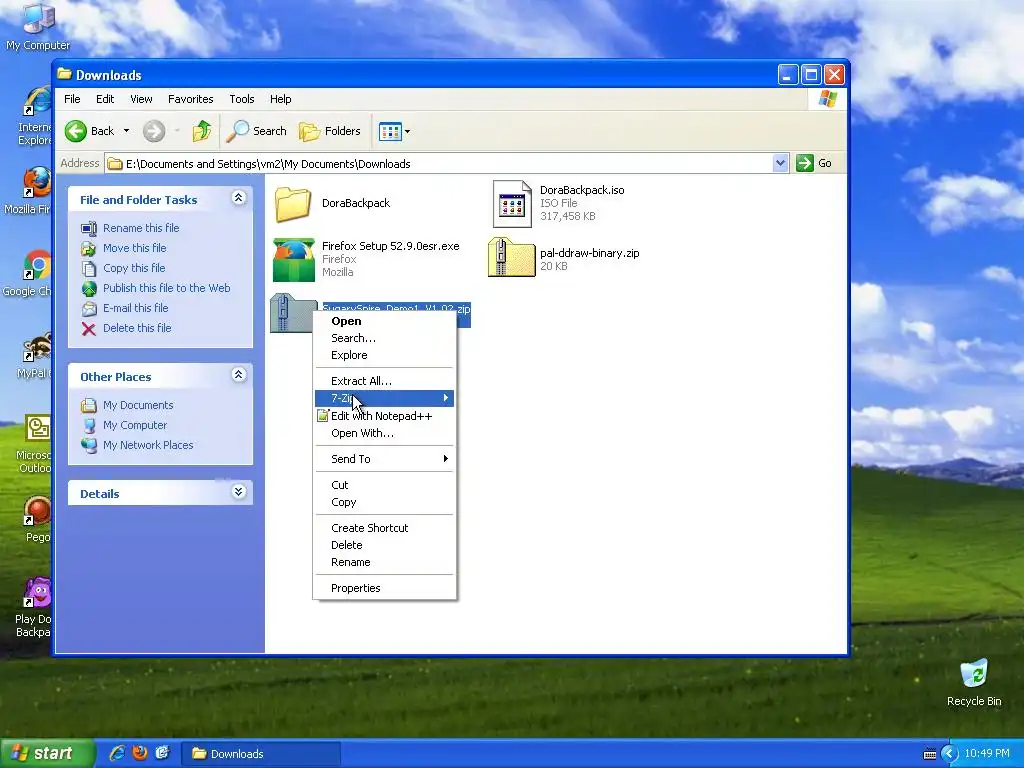Choose Edit with Notepad++

(x=384, y=416)
